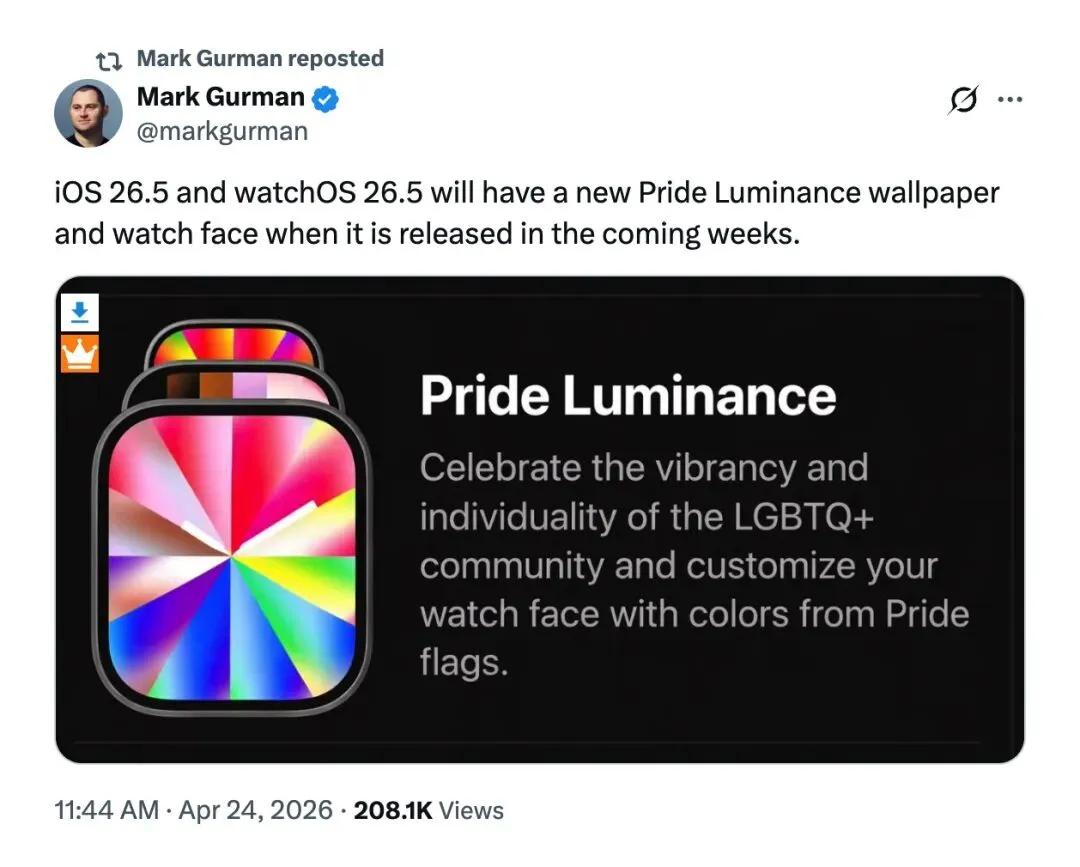The width and height of the screenshot is (1080, 867).
Task: Click the Apr 24, 2026 date
Action: (x=255, y=811)
